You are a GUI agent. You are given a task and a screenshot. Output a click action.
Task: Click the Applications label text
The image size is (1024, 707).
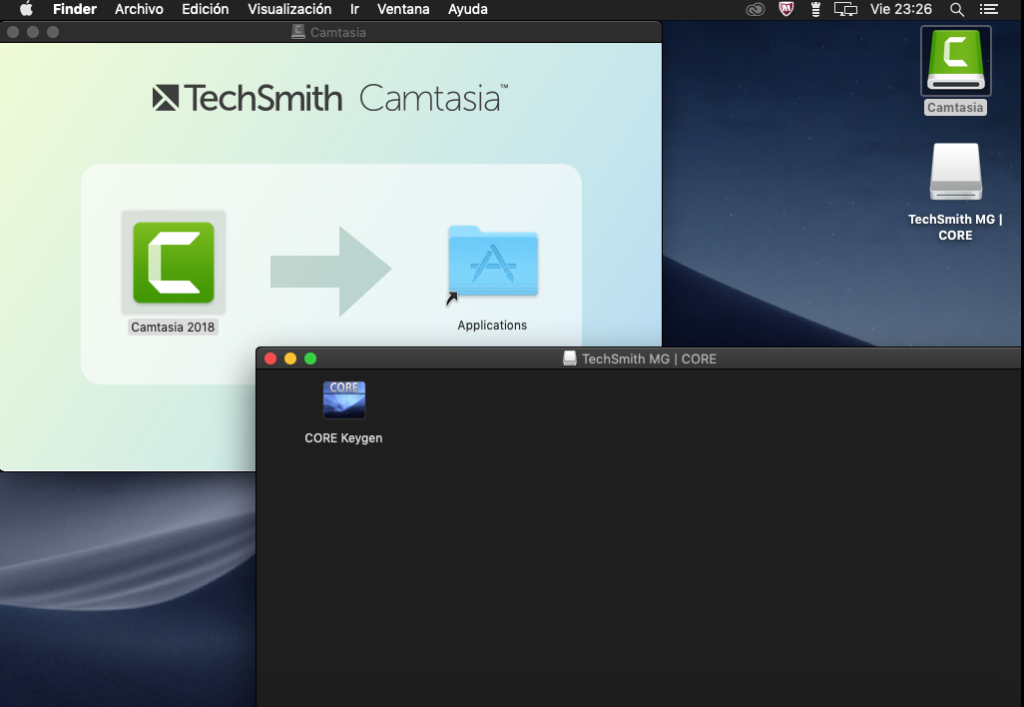tap(492, 325)
